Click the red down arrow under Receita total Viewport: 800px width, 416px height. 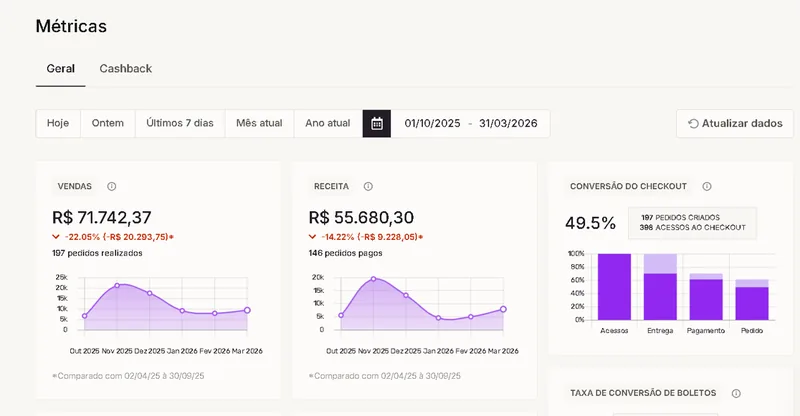click(312, 237)
